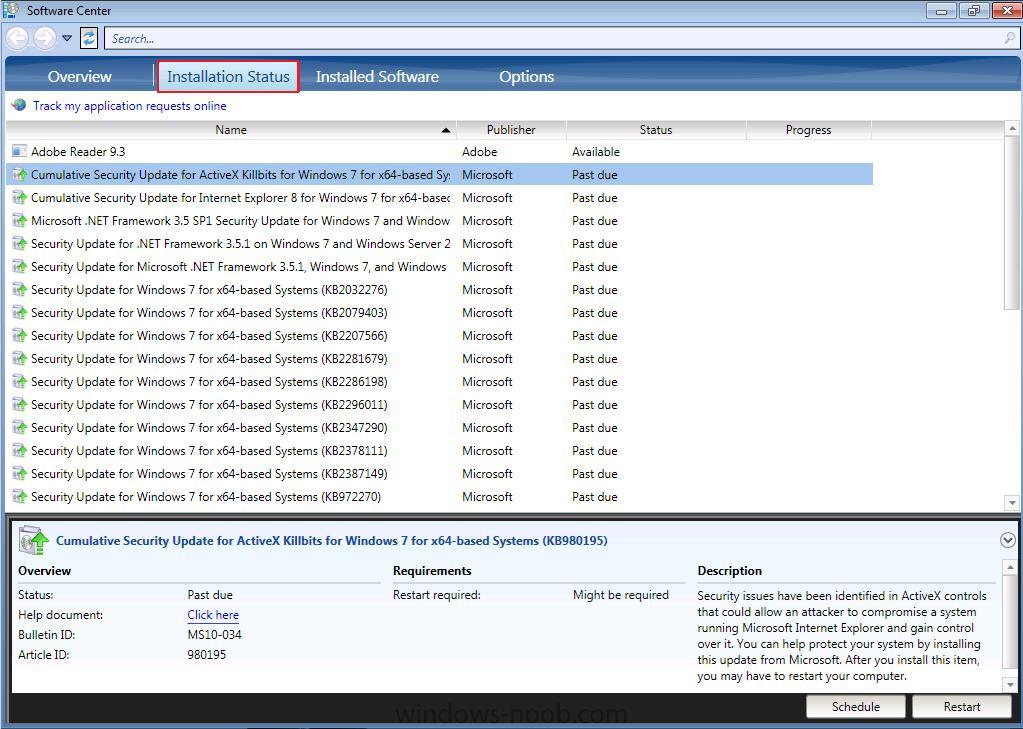Collapse the details pane with the chevron
Screen dimensions: 1023x729
[x=1007, y=540]
